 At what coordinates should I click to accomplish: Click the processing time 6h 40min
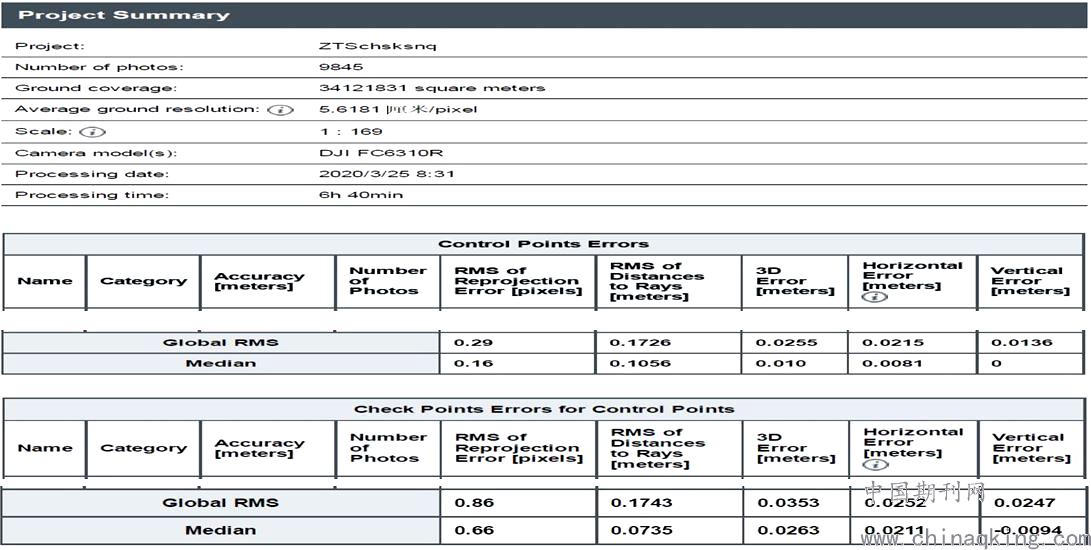tap(360, 195)
